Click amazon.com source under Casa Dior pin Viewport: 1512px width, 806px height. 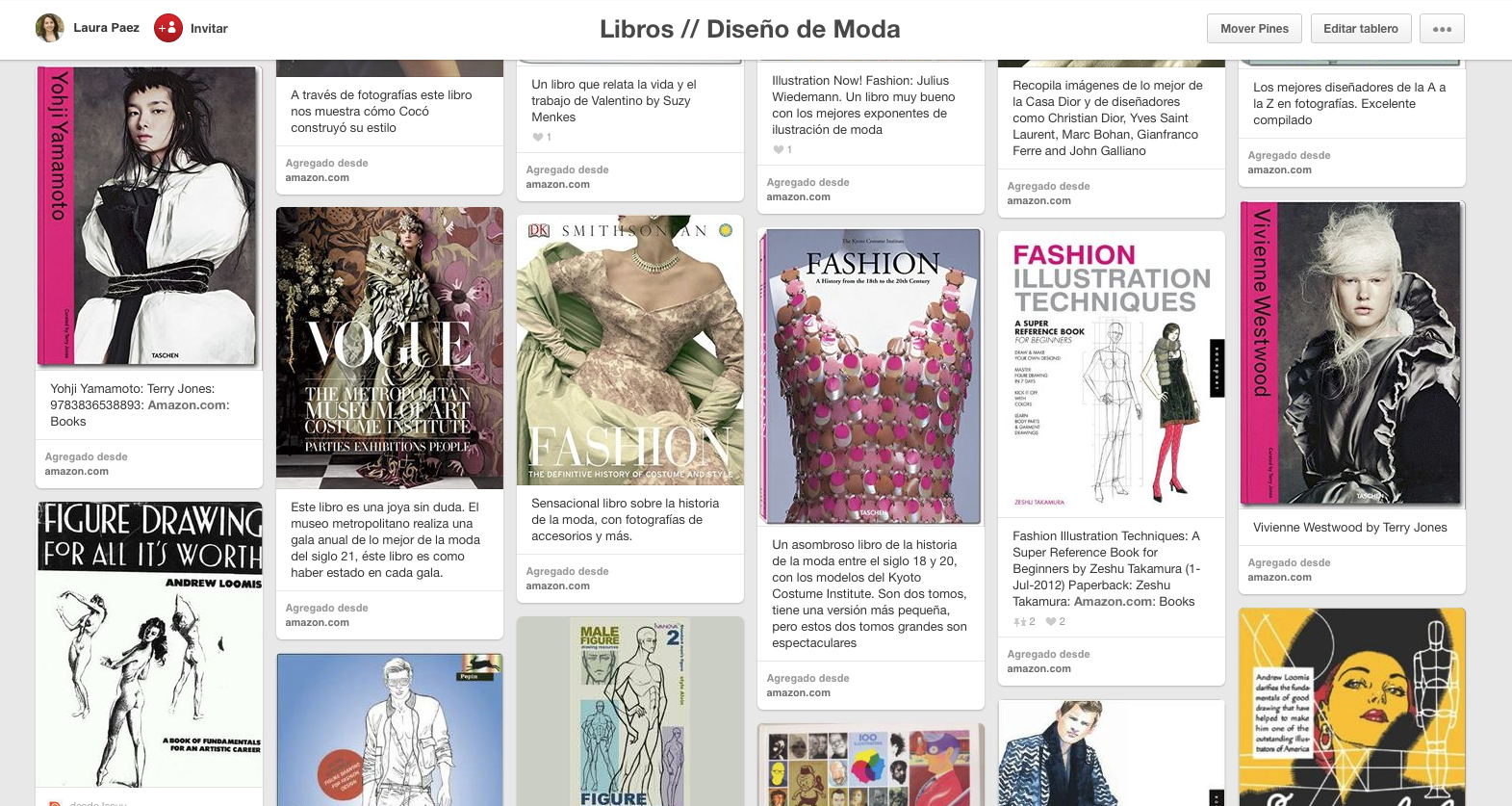coord(1039,200)
